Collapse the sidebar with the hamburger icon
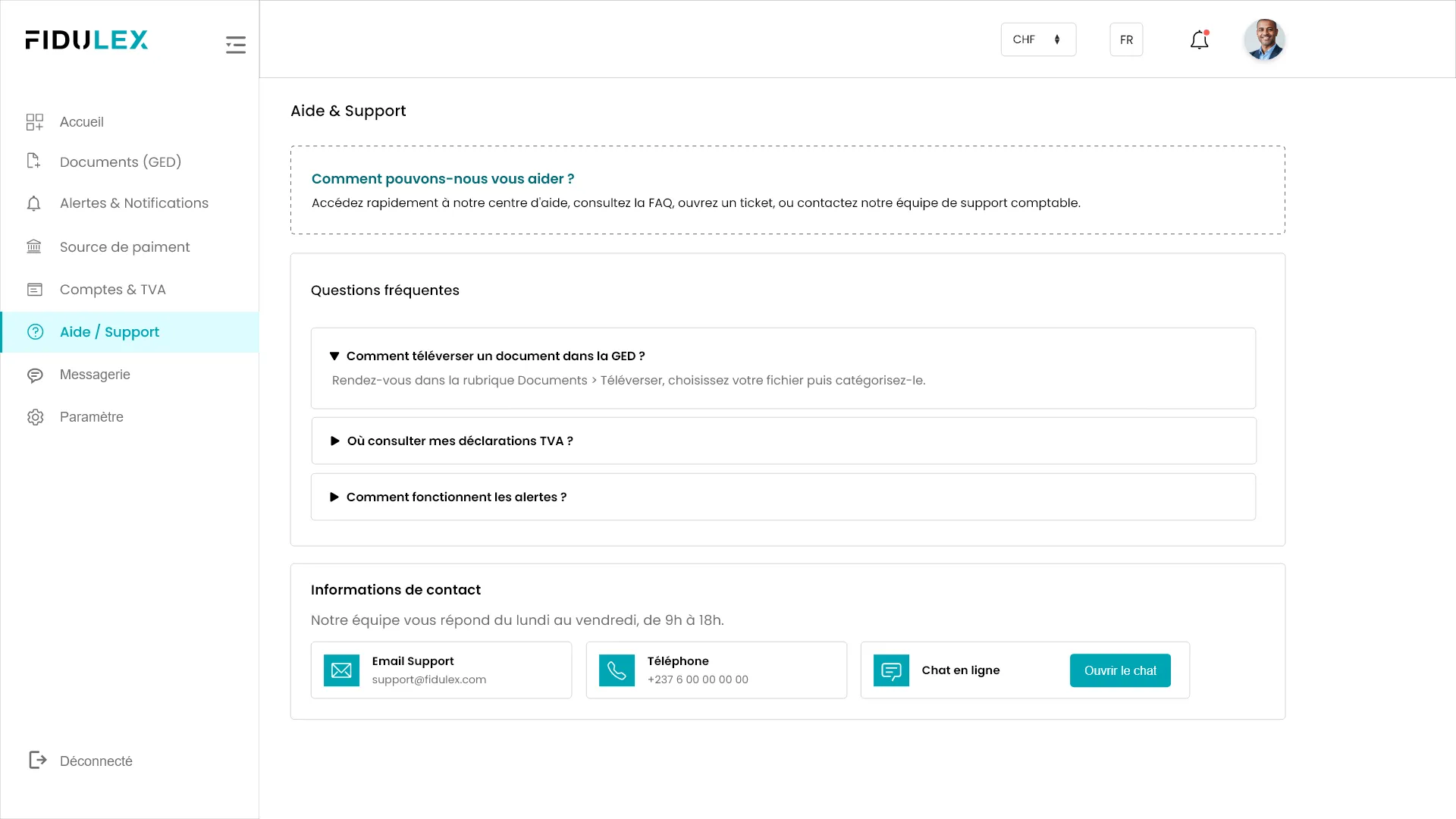 coord(235,45)
